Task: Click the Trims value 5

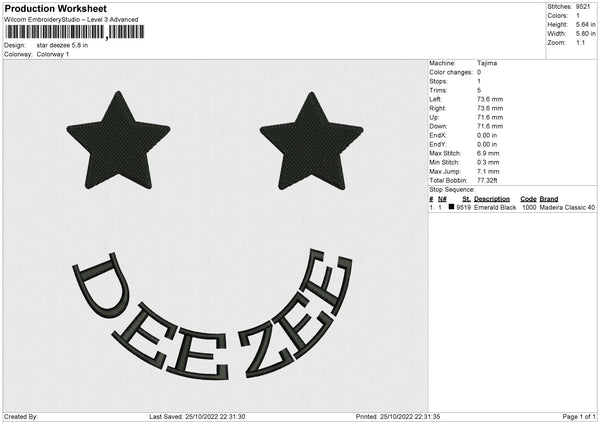Action: (479, 90)
